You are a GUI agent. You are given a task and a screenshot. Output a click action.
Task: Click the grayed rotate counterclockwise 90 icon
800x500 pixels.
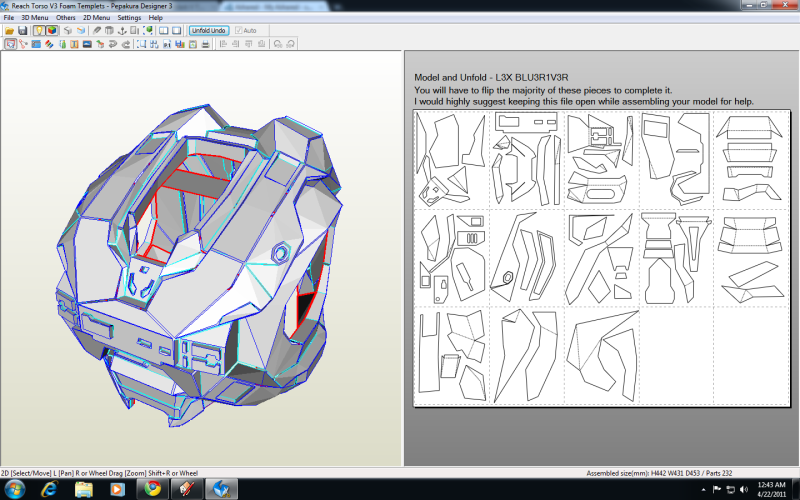click(x=278, y=44)
